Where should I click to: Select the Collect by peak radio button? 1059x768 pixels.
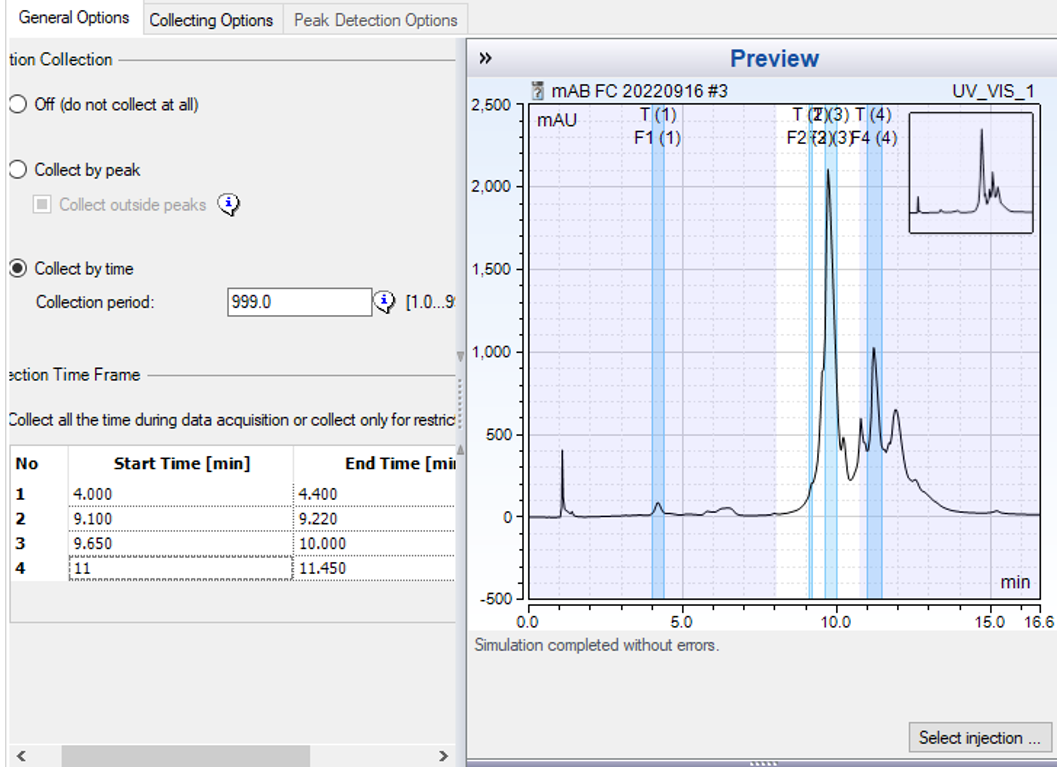point(17,170)
